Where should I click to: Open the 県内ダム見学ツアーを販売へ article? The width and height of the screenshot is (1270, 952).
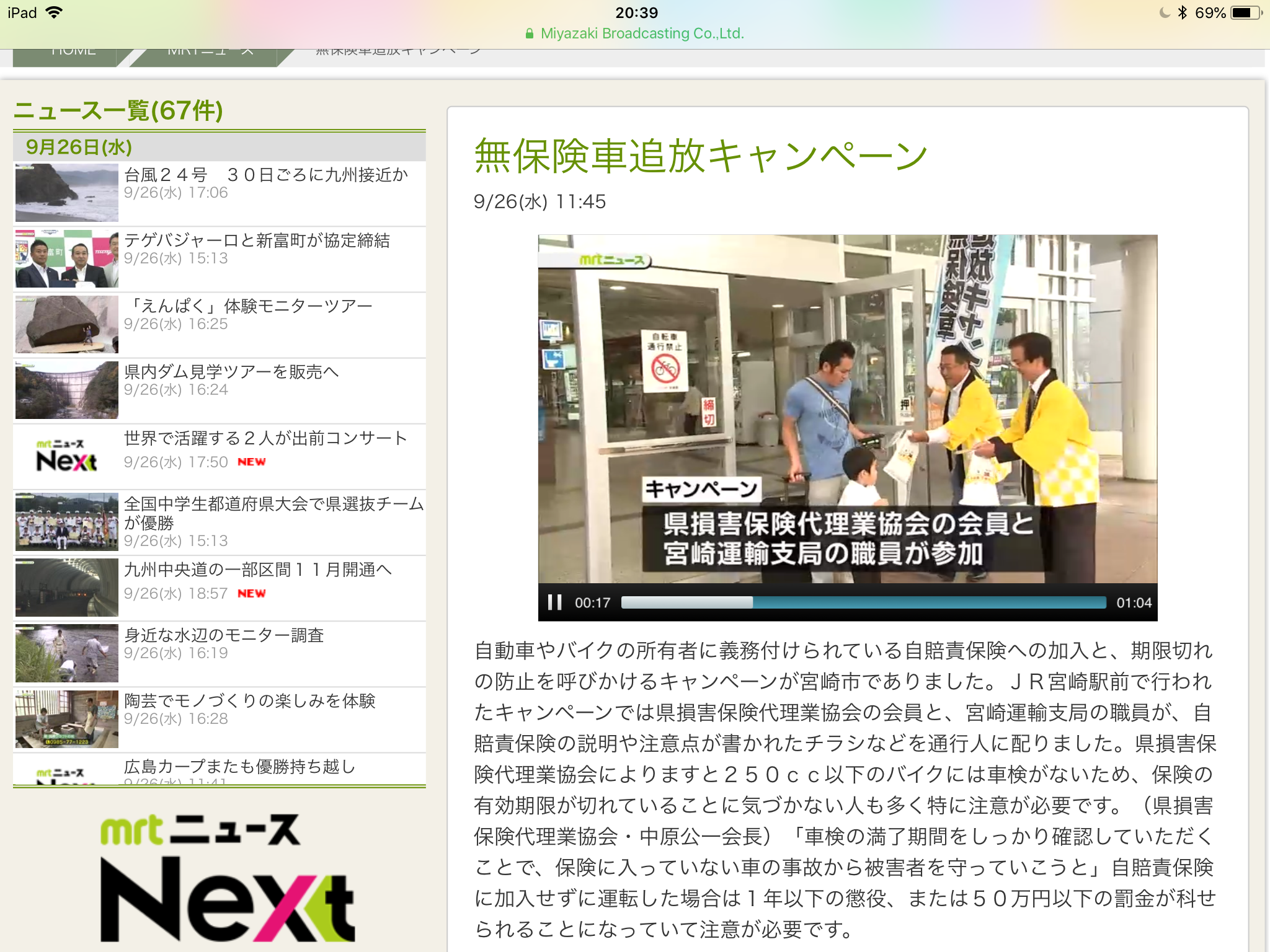[220, 390]
